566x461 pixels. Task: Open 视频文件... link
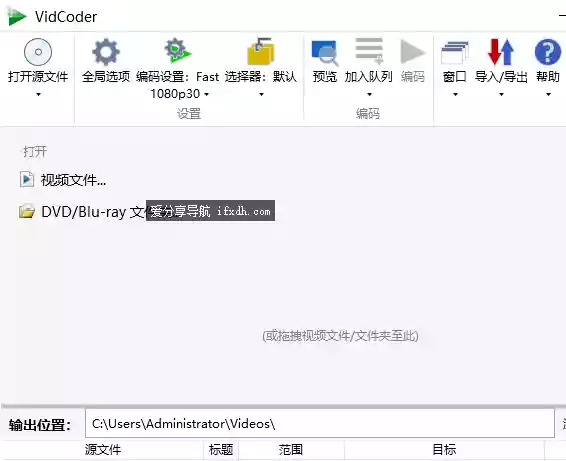click(x=73, y=180)
